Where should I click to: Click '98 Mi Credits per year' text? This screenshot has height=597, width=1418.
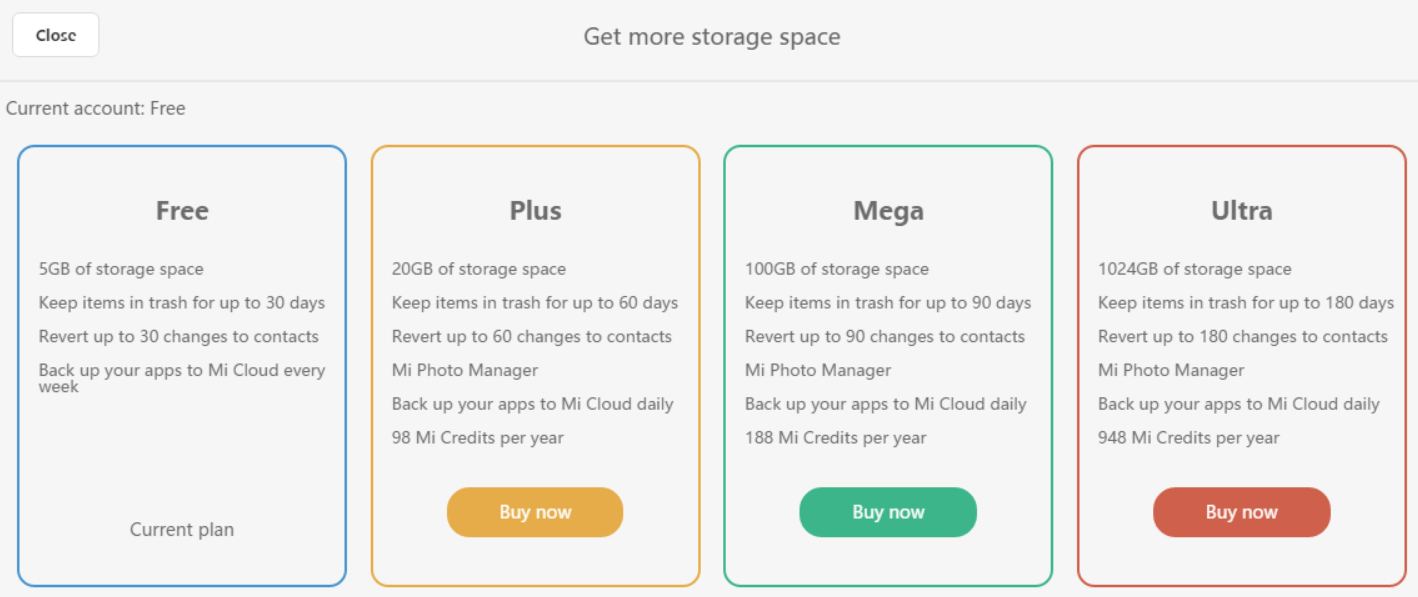(477, 438)
